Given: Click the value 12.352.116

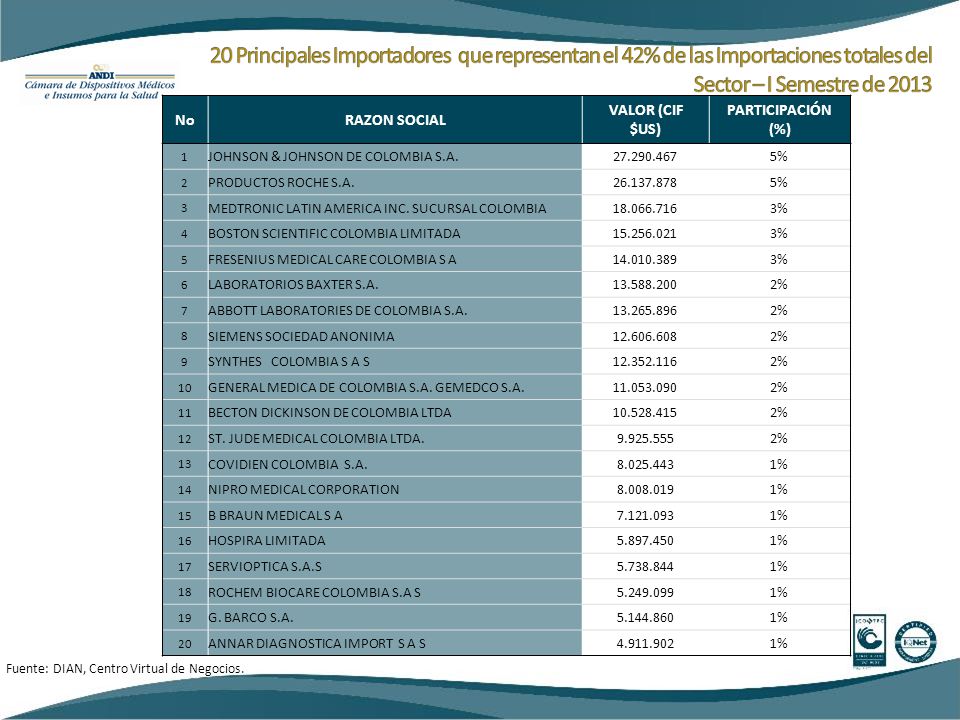Looking at the screenshot, I should [645, 362].
